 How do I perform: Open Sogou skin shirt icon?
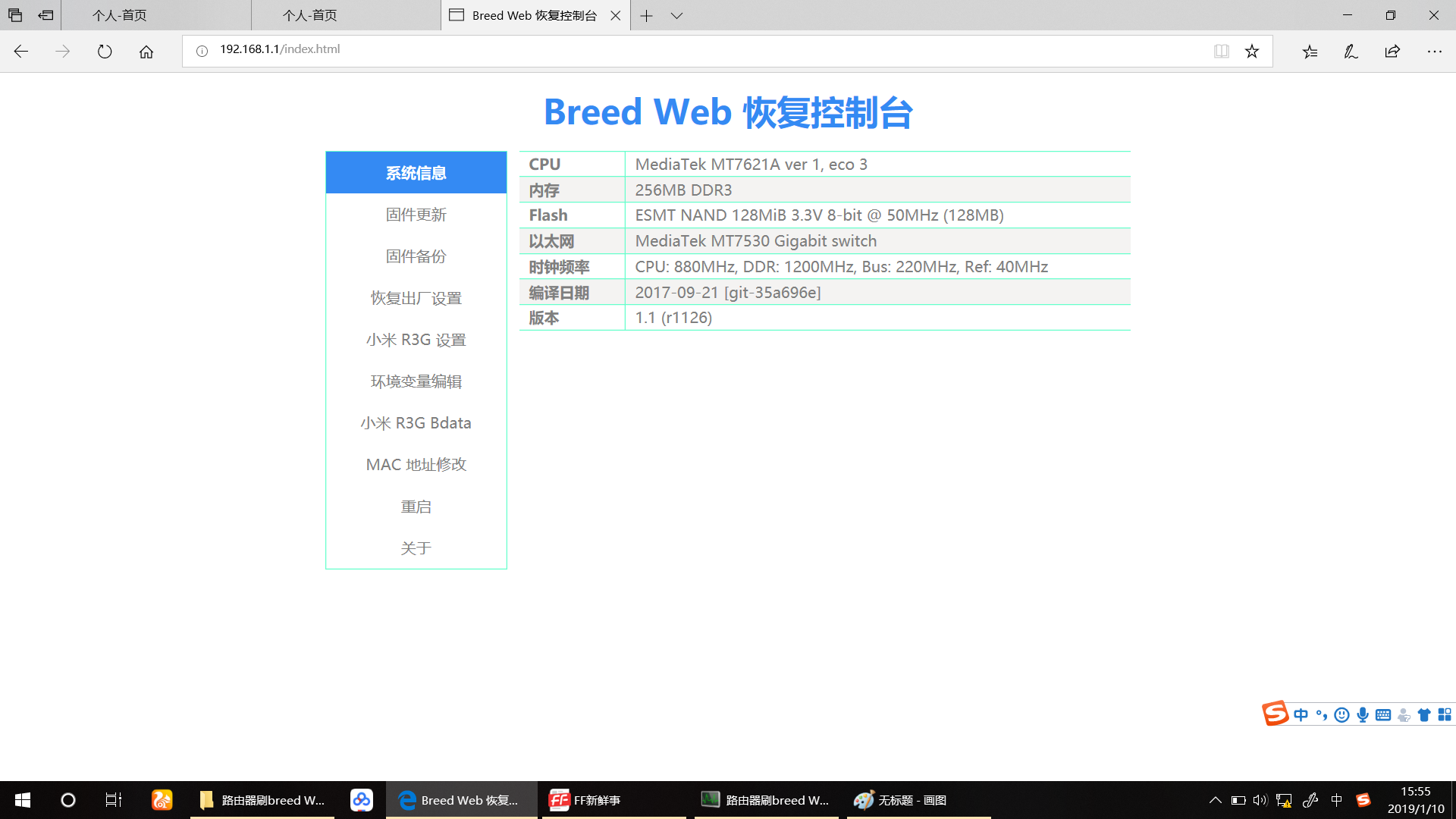click(1424, 714)
